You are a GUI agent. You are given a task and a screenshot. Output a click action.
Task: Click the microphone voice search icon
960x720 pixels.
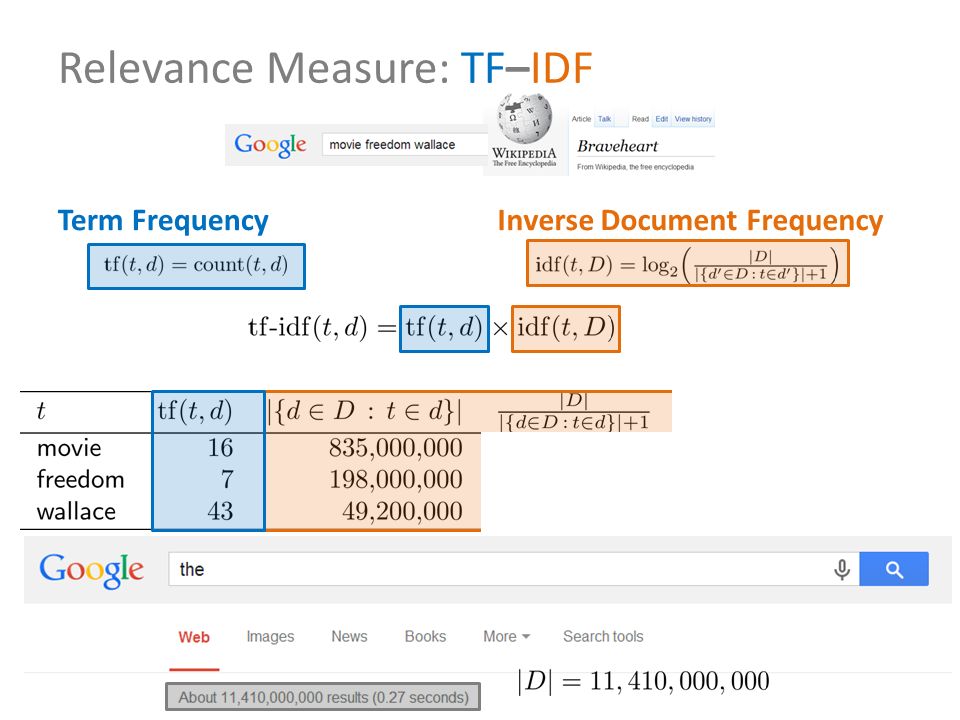[x=842, y=569]
